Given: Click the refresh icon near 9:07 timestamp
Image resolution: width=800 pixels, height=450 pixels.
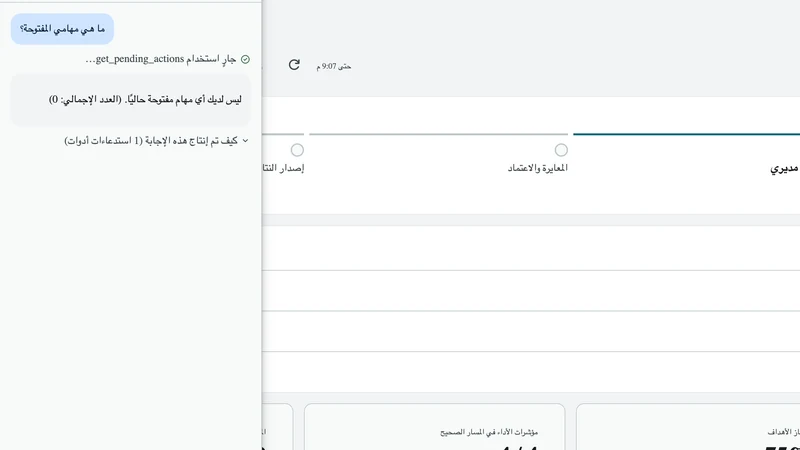Looking at the screenshot, I should point(294,65).
